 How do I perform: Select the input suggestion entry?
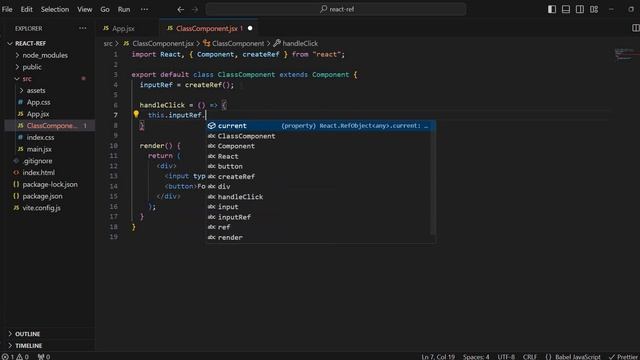tap(320, 207)
